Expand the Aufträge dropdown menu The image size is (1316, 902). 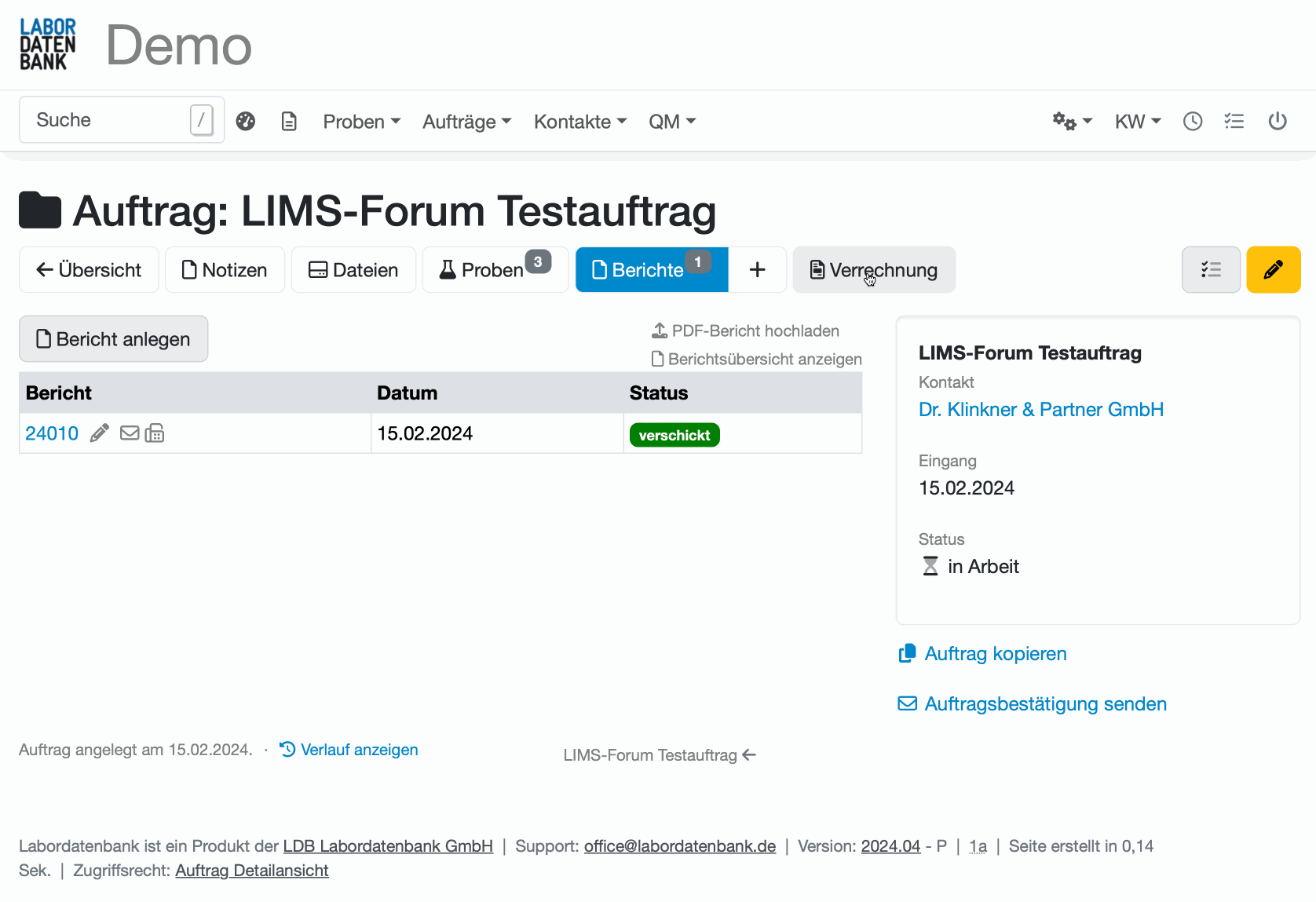[x=466, y=121]
